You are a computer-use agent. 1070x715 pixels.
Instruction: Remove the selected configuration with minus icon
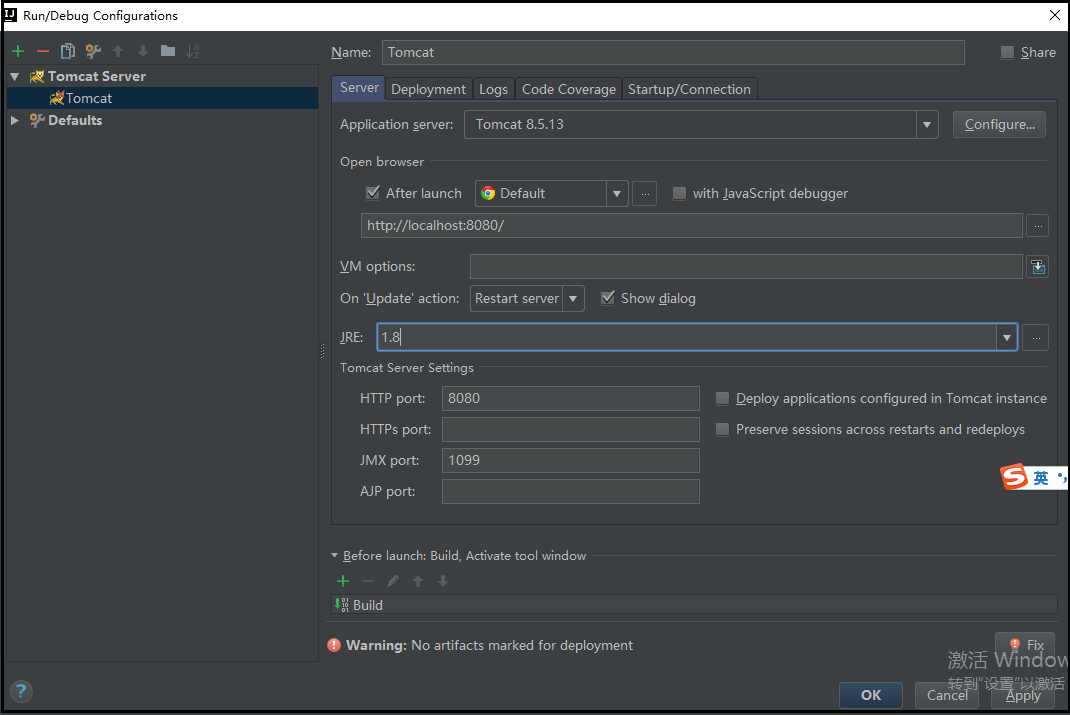click(x=42, y=51)
